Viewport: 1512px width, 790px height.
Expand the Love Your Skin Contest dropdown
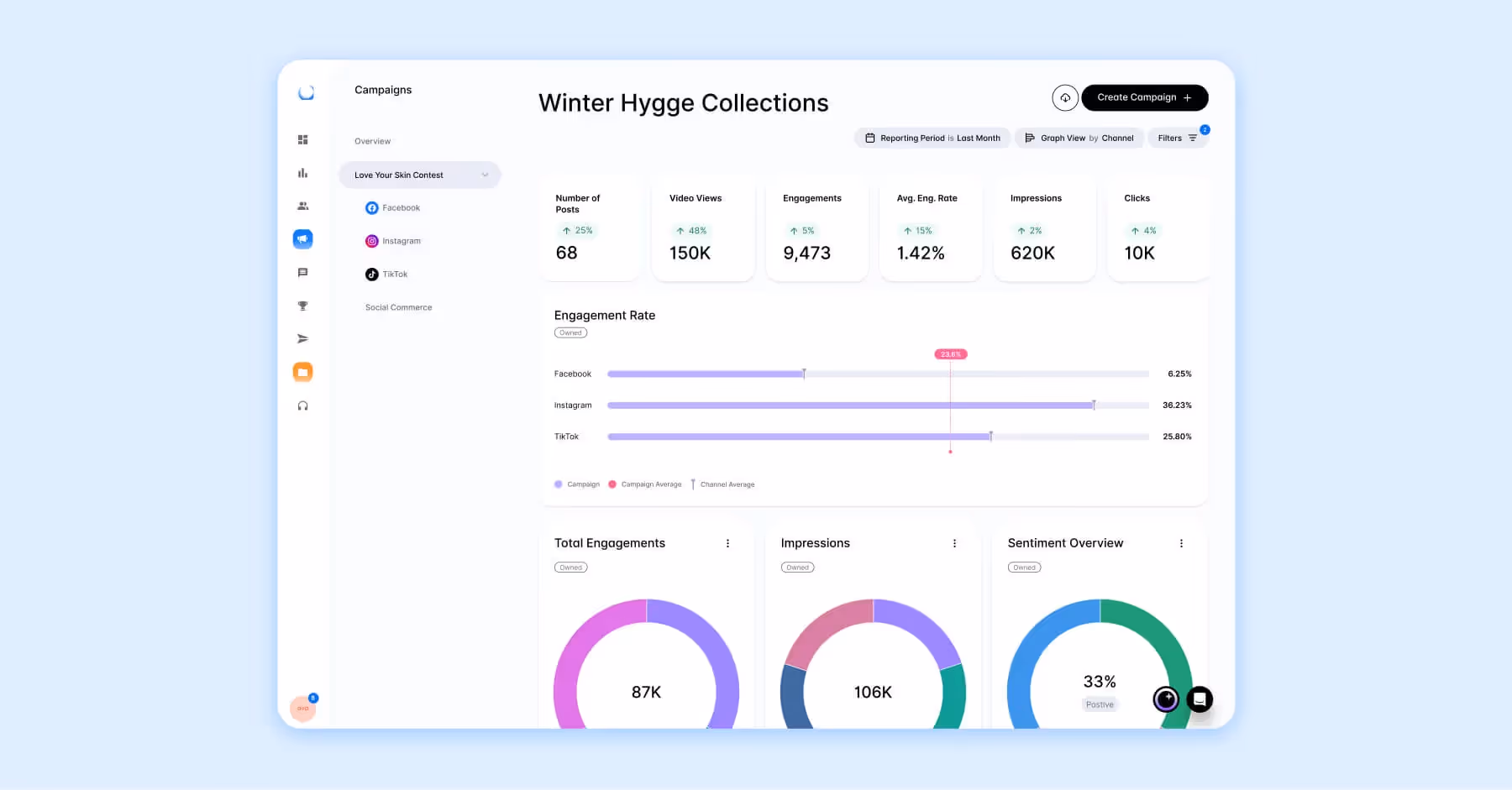tap(485, 175)
